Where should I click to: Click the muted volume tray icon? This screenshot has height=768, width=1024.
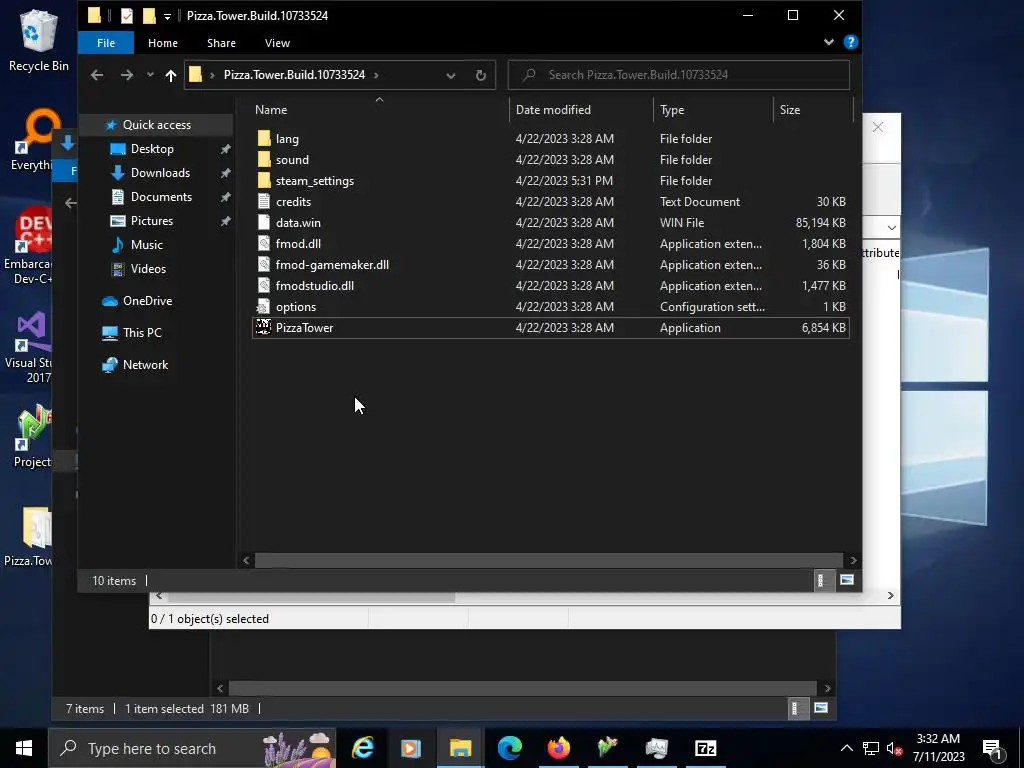[894, 748]
